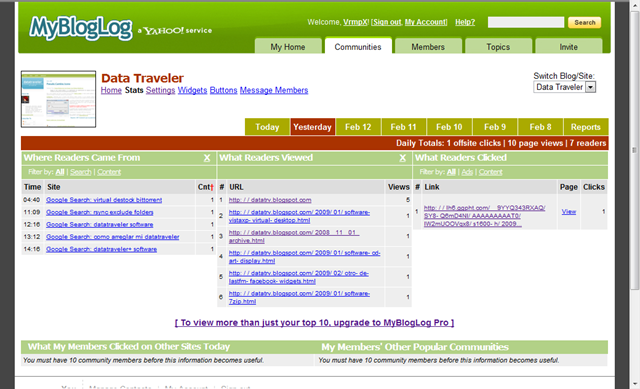Filter clicked links by Content
This screenshot has width=640, height=389.
coord(490,172)
